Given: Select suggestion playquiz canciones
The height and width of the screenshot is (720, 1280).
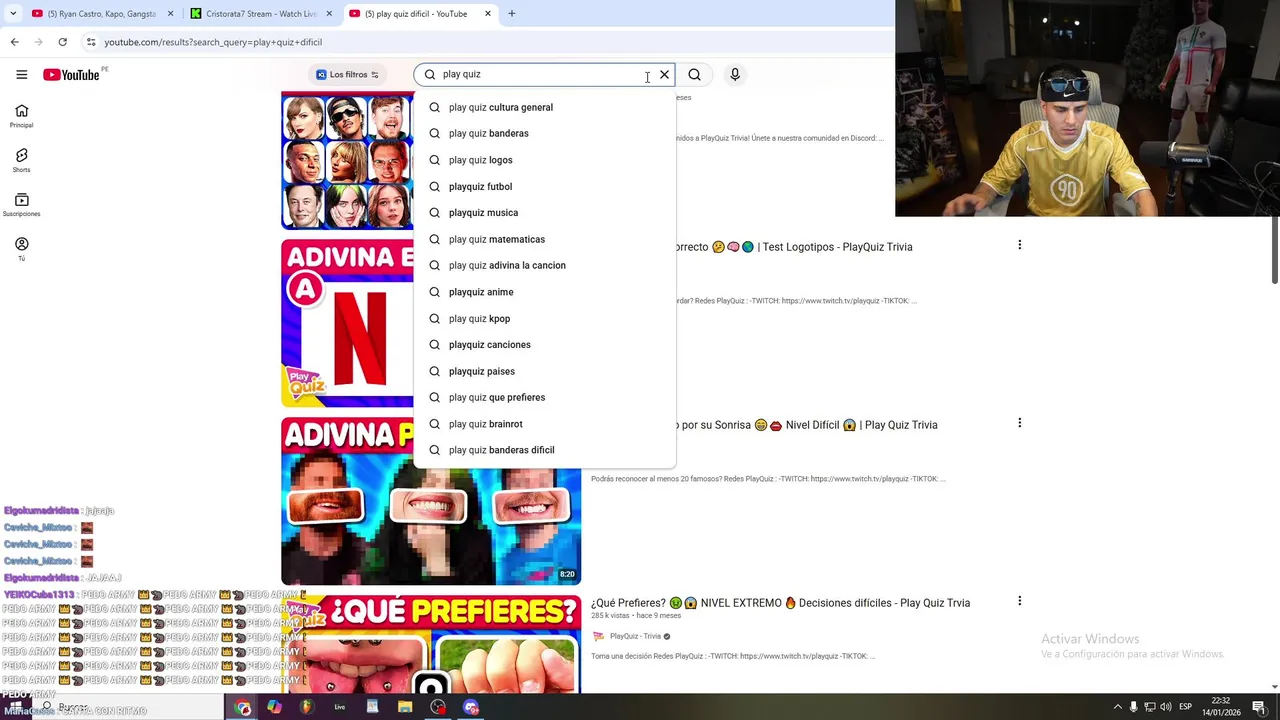Looking at the screenshot, I should click(545, 344).
